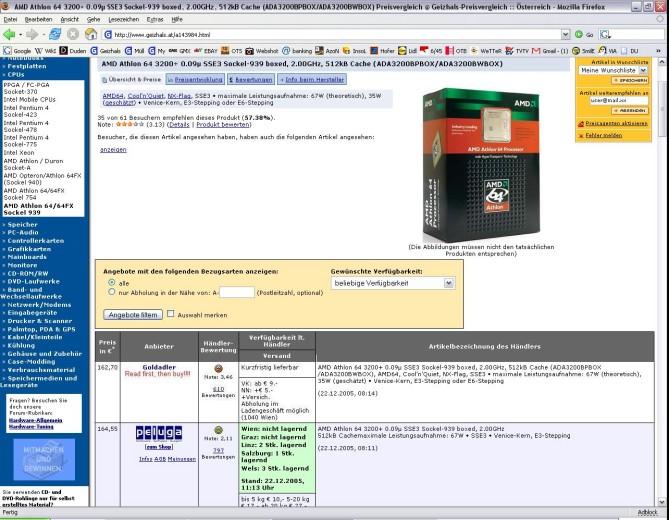Image resolution: width=669 pixels, height=520 pixels.
Task: Open the Hilfe menu
Action: 177,20
